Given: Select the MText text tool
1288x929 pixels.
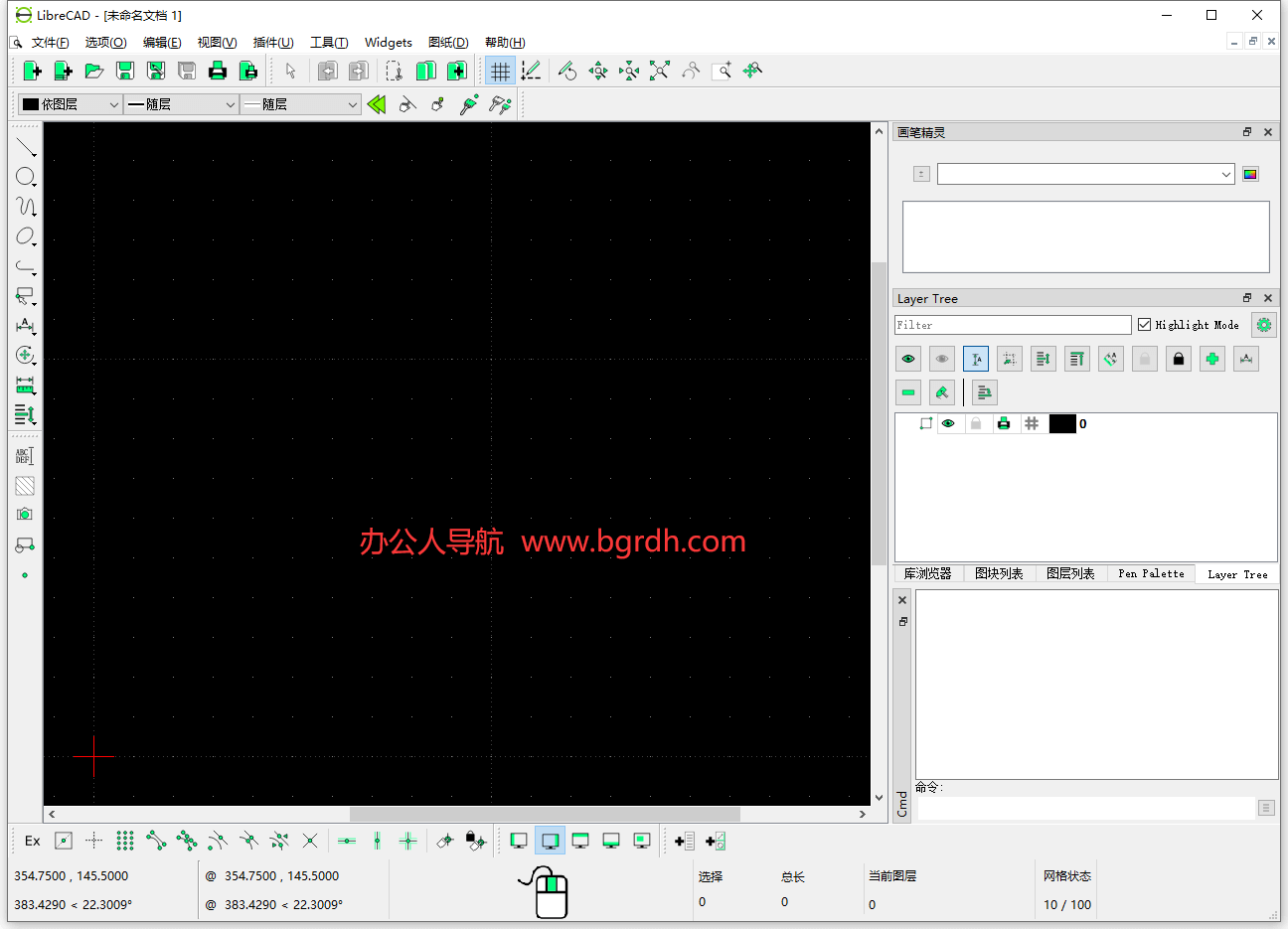Looking at the screenshot, I should coord(25,456).
